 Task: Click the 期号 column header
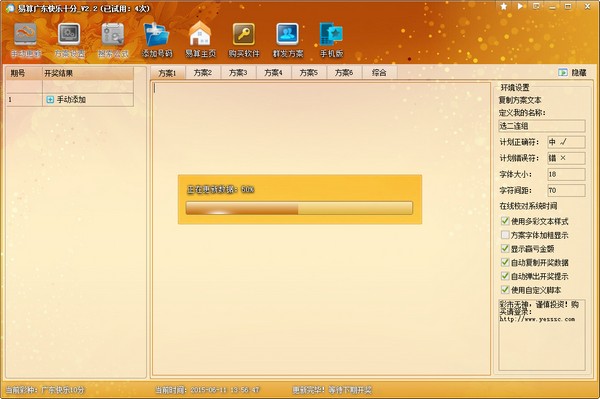(24, 73)
